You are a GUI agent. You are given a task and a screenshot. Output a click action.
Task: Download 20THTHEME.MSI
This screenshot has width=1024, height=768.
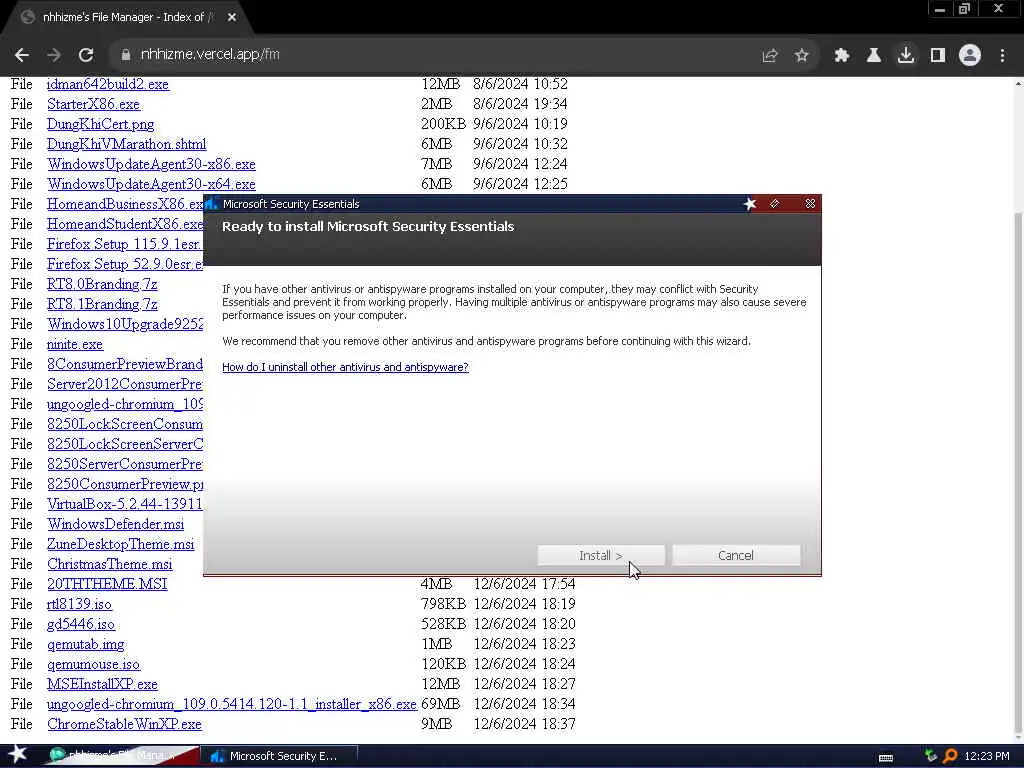coord(107,584)
